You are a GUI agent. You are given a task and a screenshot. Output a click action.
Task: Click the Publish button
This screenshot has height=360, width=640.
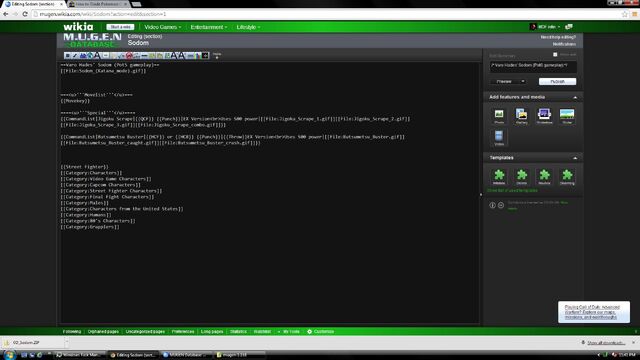pyautogui.click(x=557, y=82)
